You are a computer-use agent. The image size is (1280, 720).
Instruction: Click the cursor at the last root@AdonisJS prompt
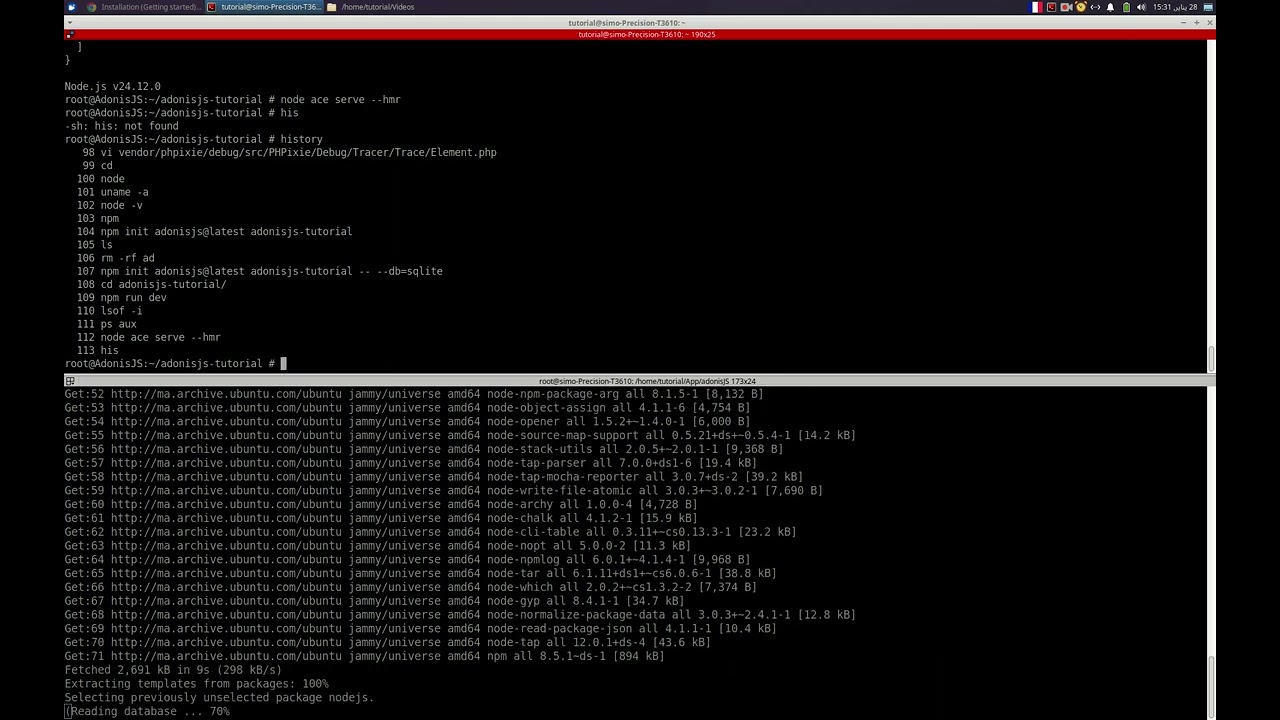pos(283,364)
